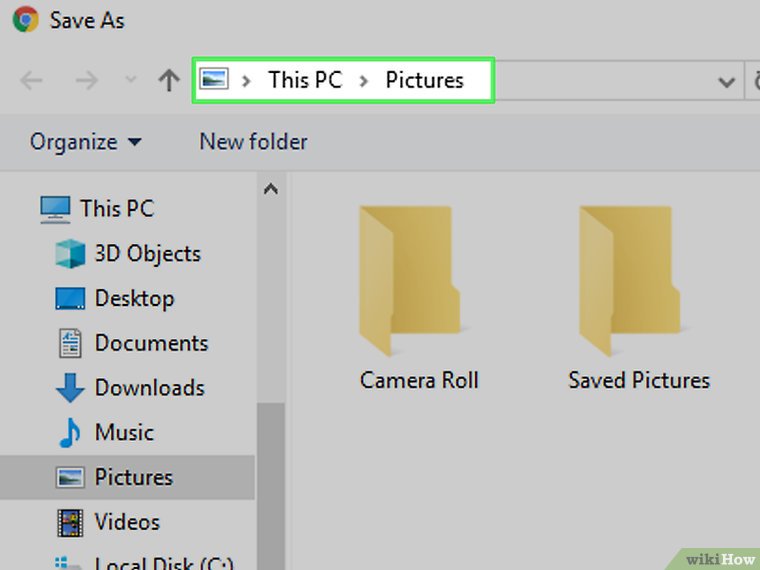Click the Back arrow button
This screenshot has height=570, width=760.
(x=32, y=81)
